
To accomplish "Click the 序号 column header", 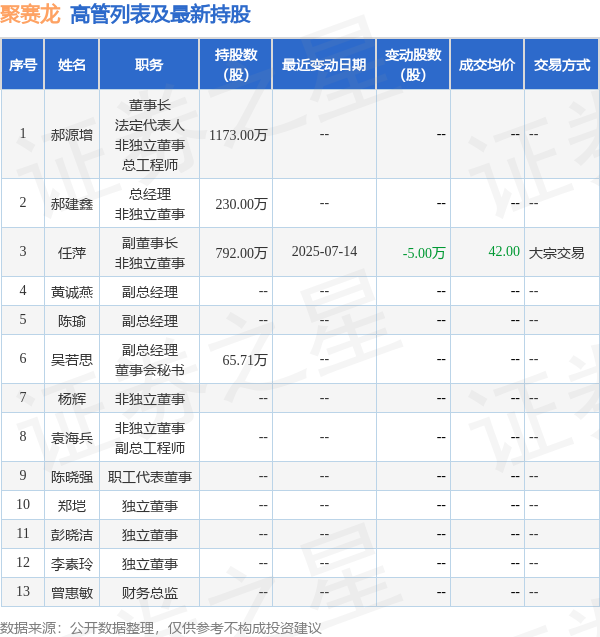I will point(23,65).
